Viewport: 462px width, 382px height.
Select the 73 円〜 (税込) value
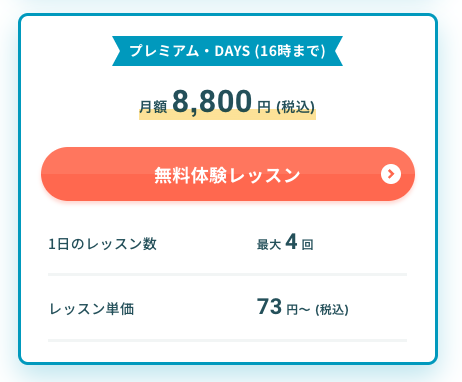(302, 307)
